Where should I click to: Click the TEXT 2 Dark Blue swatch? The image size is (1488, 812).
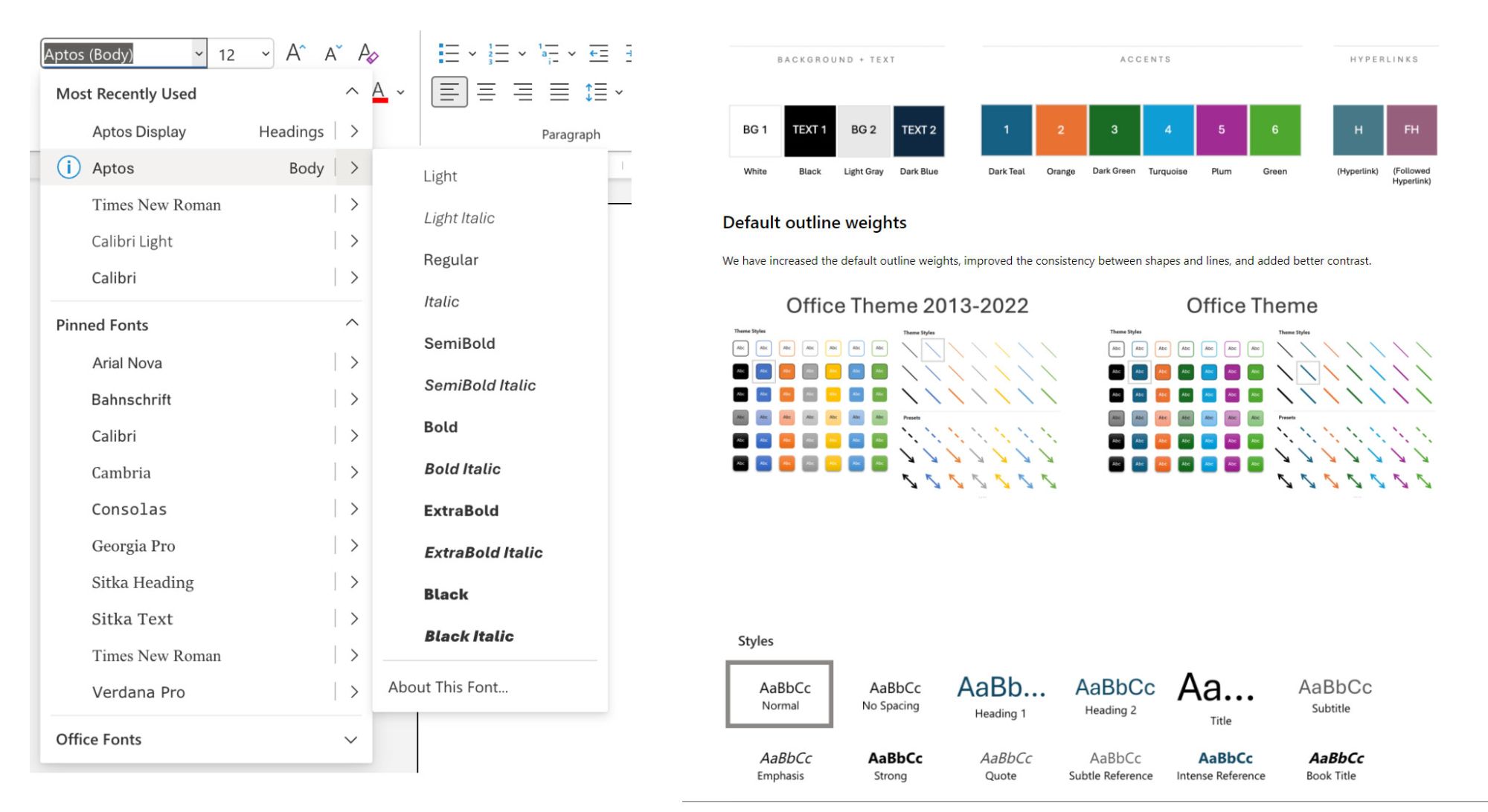click(x=919, y=130)
